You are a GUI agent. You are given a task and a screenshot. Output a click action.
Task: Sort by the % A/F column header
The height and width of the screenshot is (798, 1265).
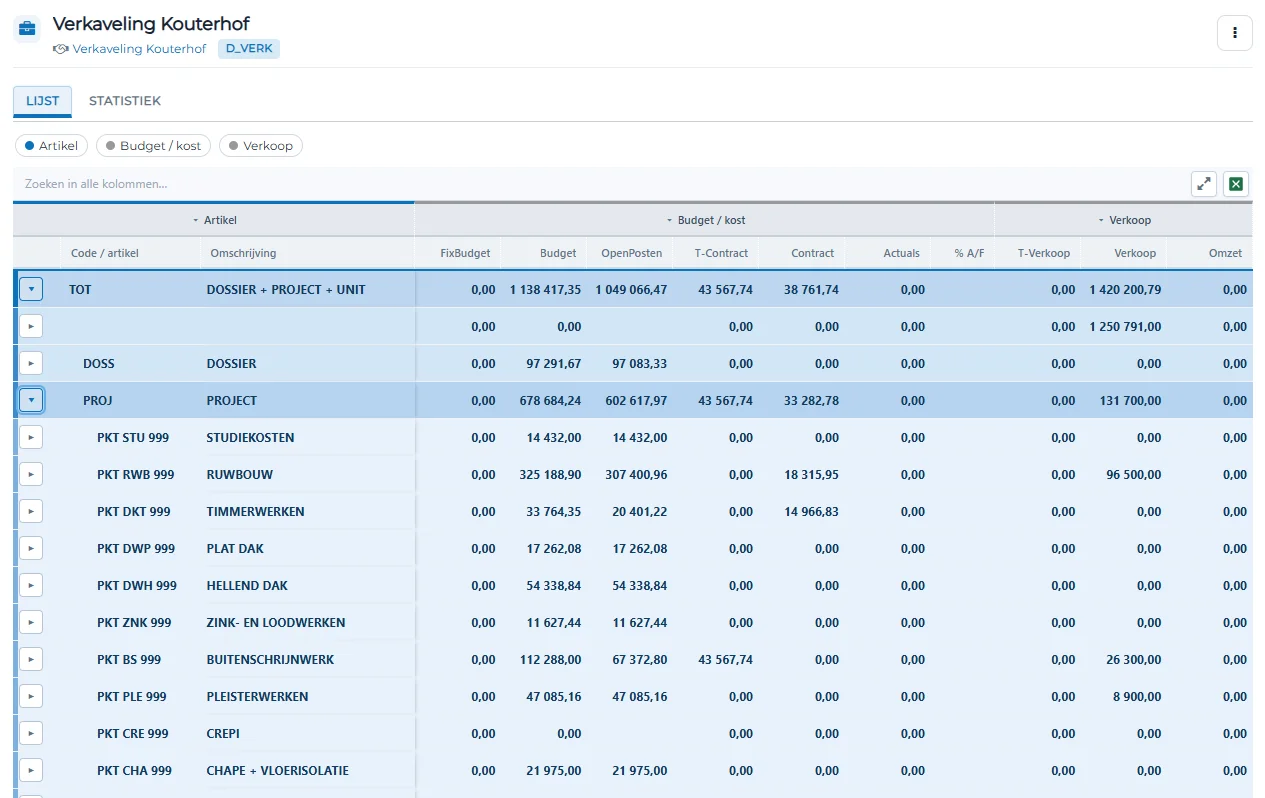(x=962, y=254)
